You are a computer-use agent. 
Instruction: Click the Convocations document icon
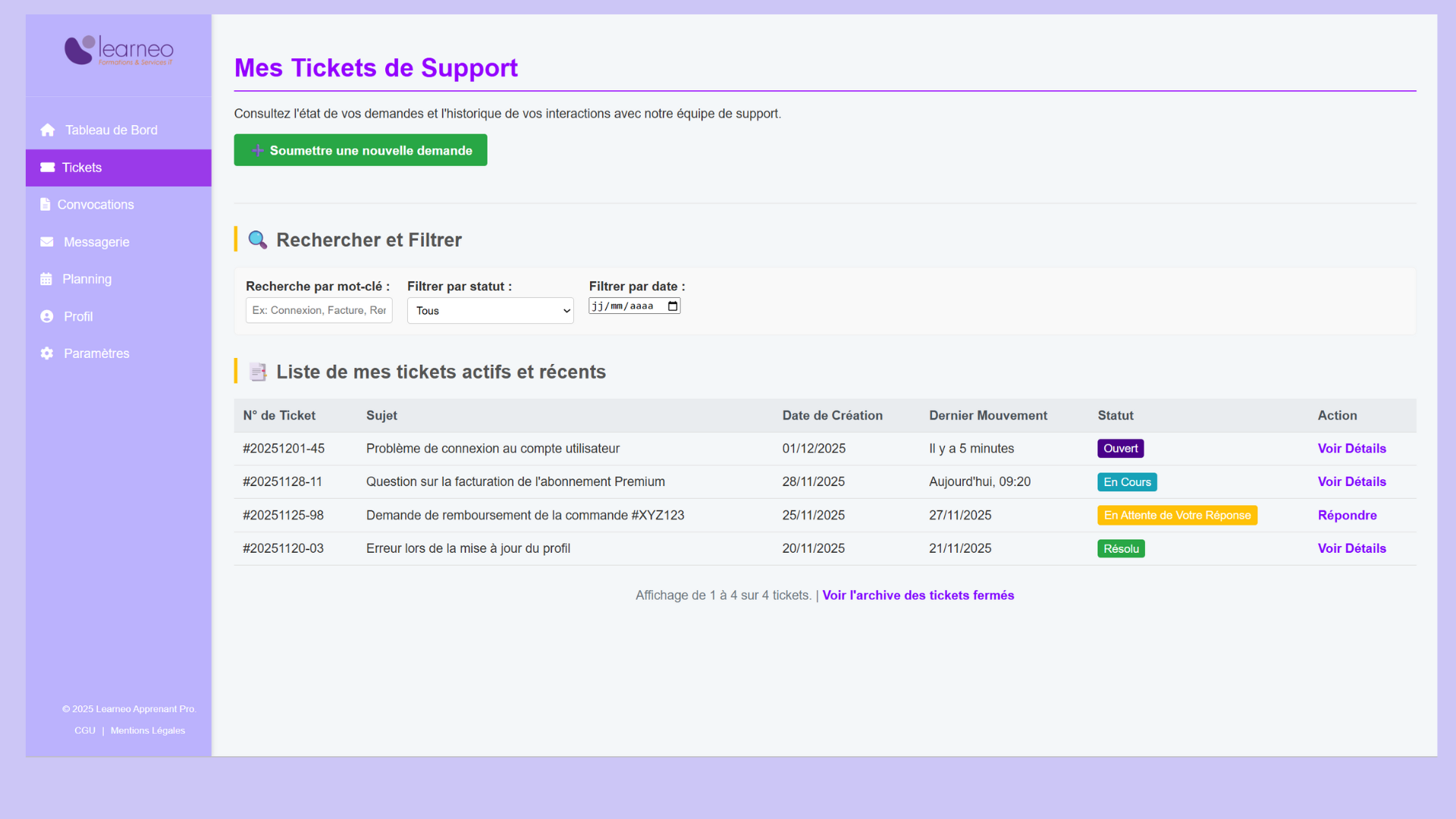(x=45, y=205)
